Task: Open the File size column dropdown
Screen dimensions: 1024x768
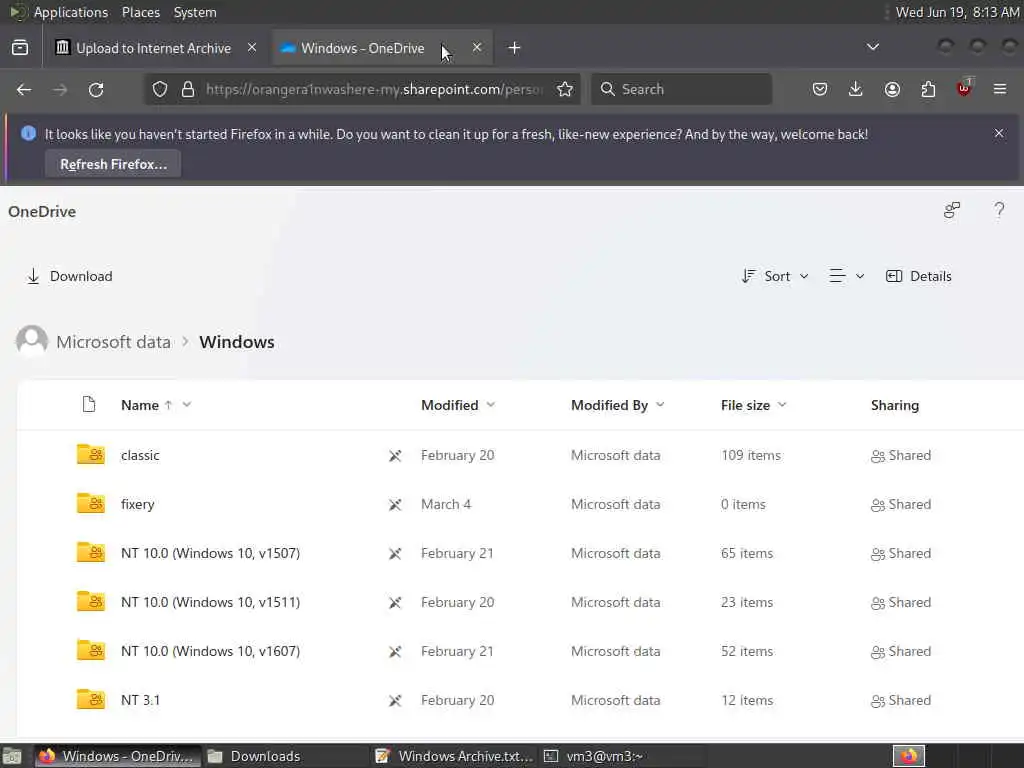Action: [782, 405]
